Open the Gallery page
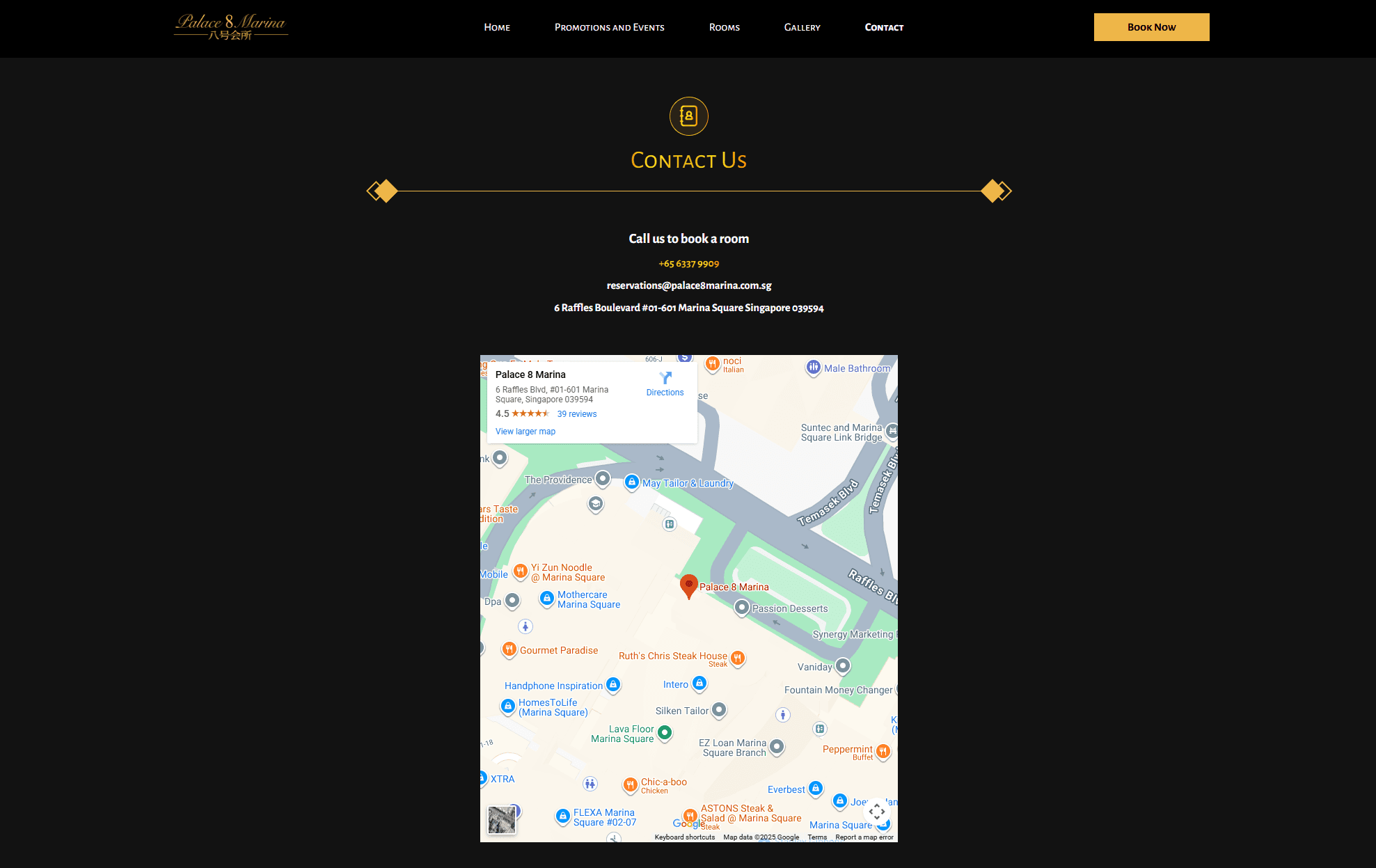This screenshot has height=868, width=1376. click(802, 28)
